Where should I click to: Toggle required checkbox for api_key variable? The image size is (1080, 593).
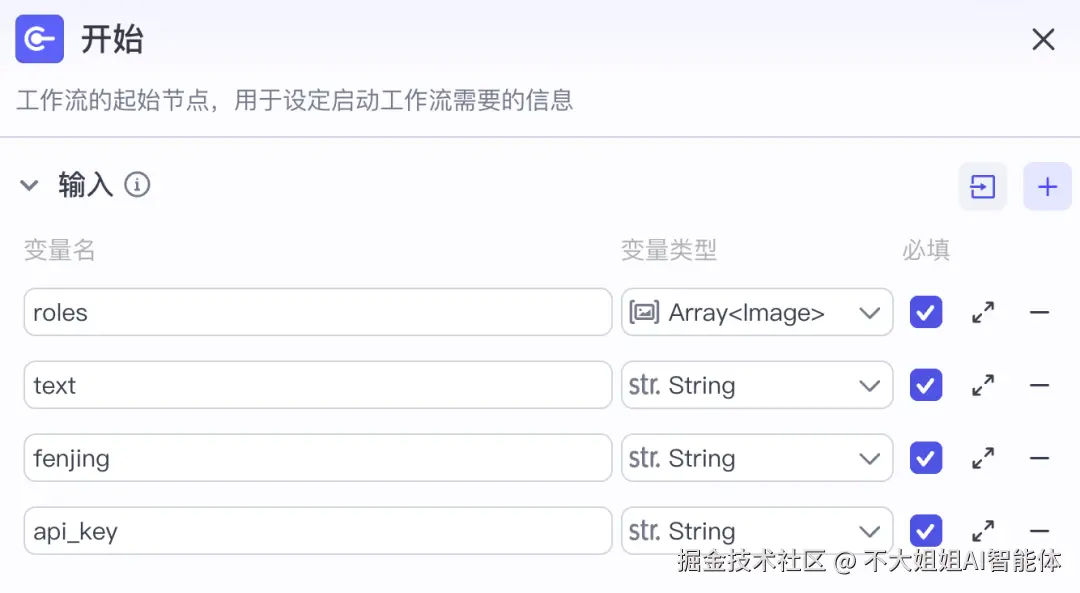pos(926,531)
